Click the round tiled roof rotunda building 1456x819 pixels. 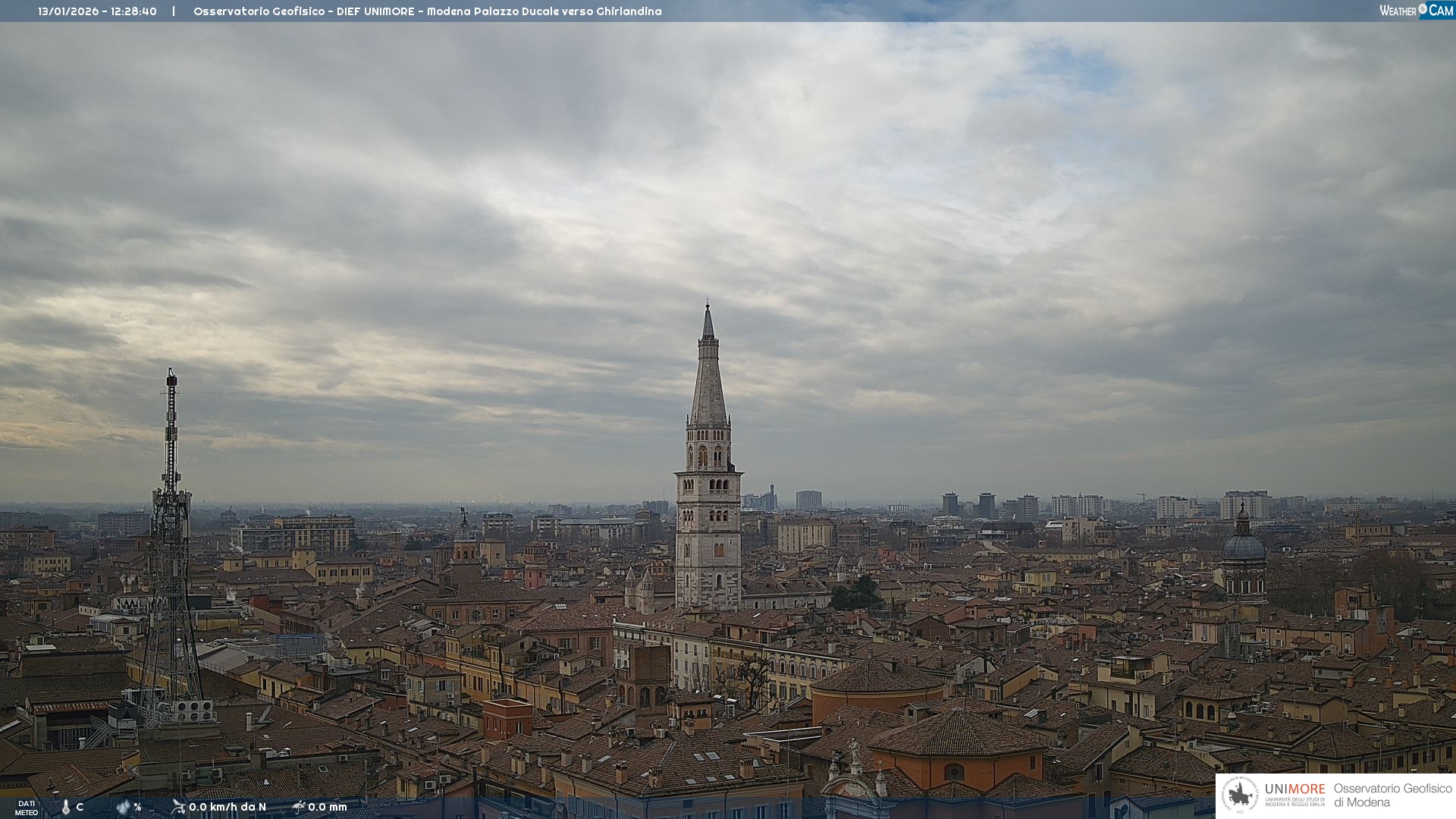pyautogui.click(x=878, y=677)
